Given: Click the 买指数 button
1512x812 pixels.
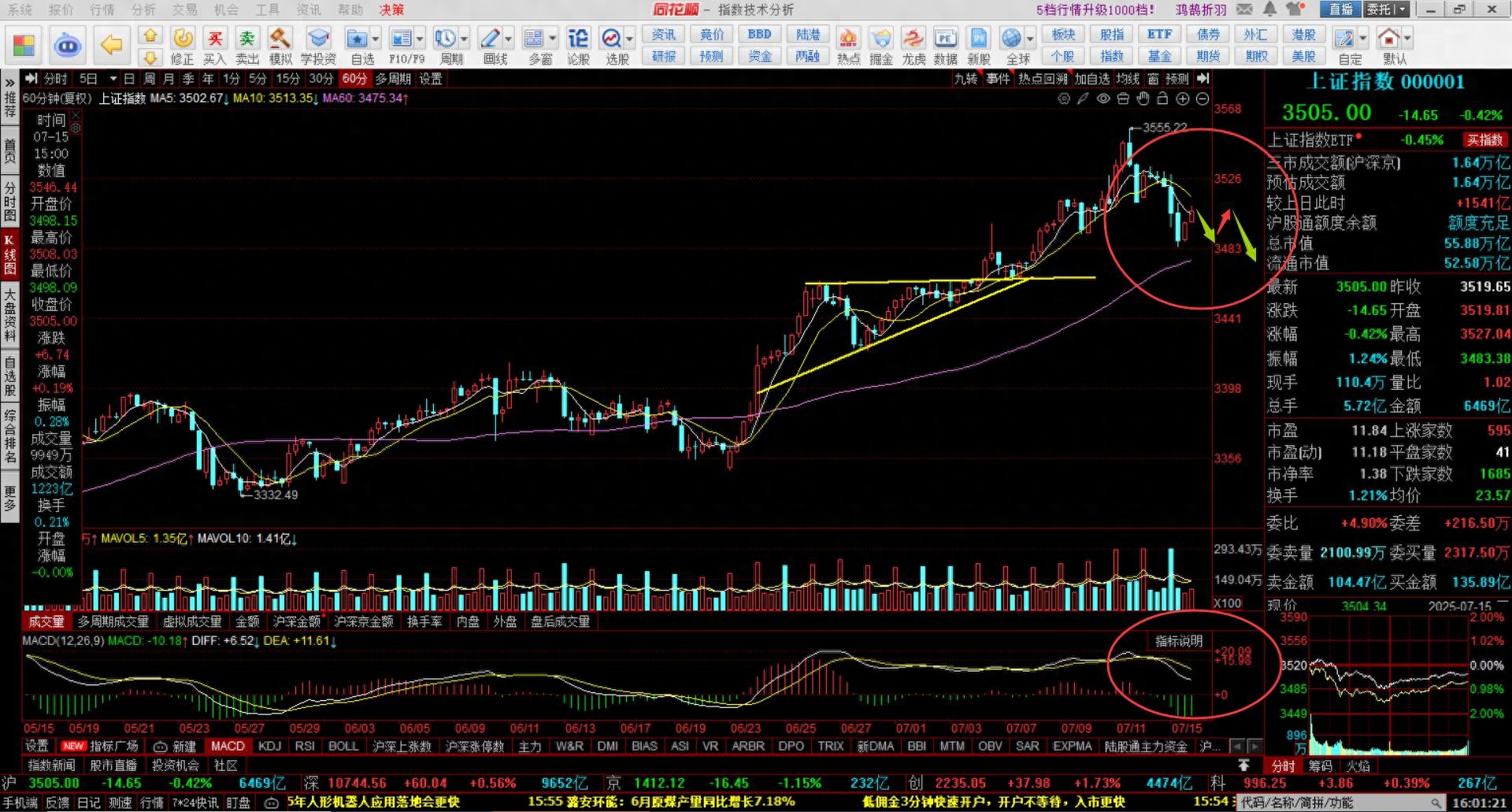Looking at the screenshot, I should (x=1484, y=140).
